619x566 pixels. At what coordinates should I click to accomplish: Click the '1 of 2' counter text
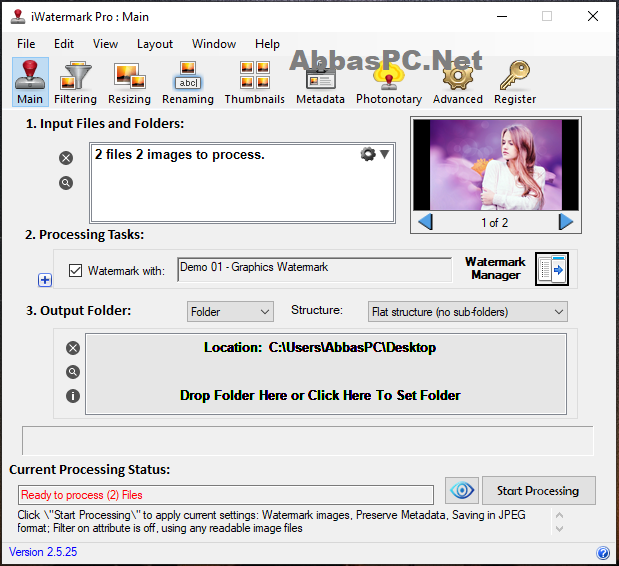click(x=494, y=223)
